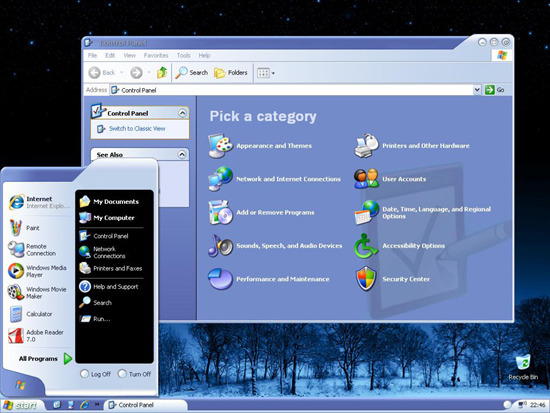
Task: Click Performance and Maintenance pie icon
Action: click(220, 279)
